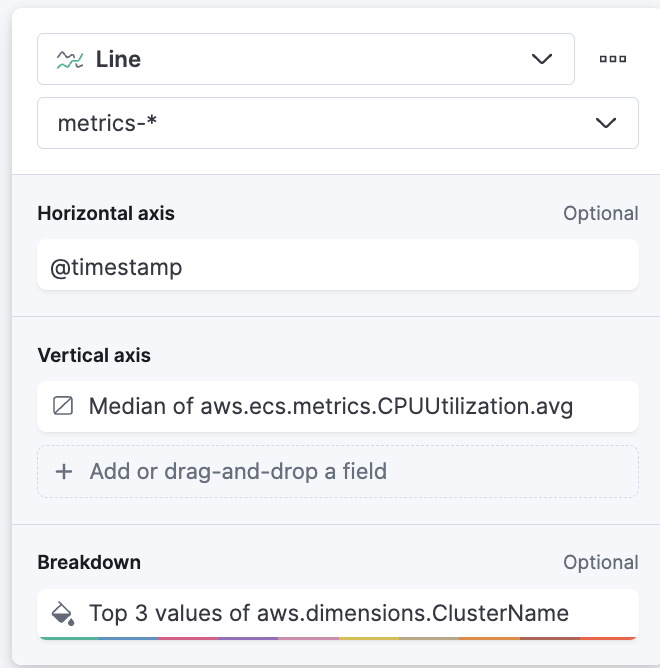Screen dimensions: 660x668
Task: Click the paint bucket icon in Breakdown
Action: 63,613
